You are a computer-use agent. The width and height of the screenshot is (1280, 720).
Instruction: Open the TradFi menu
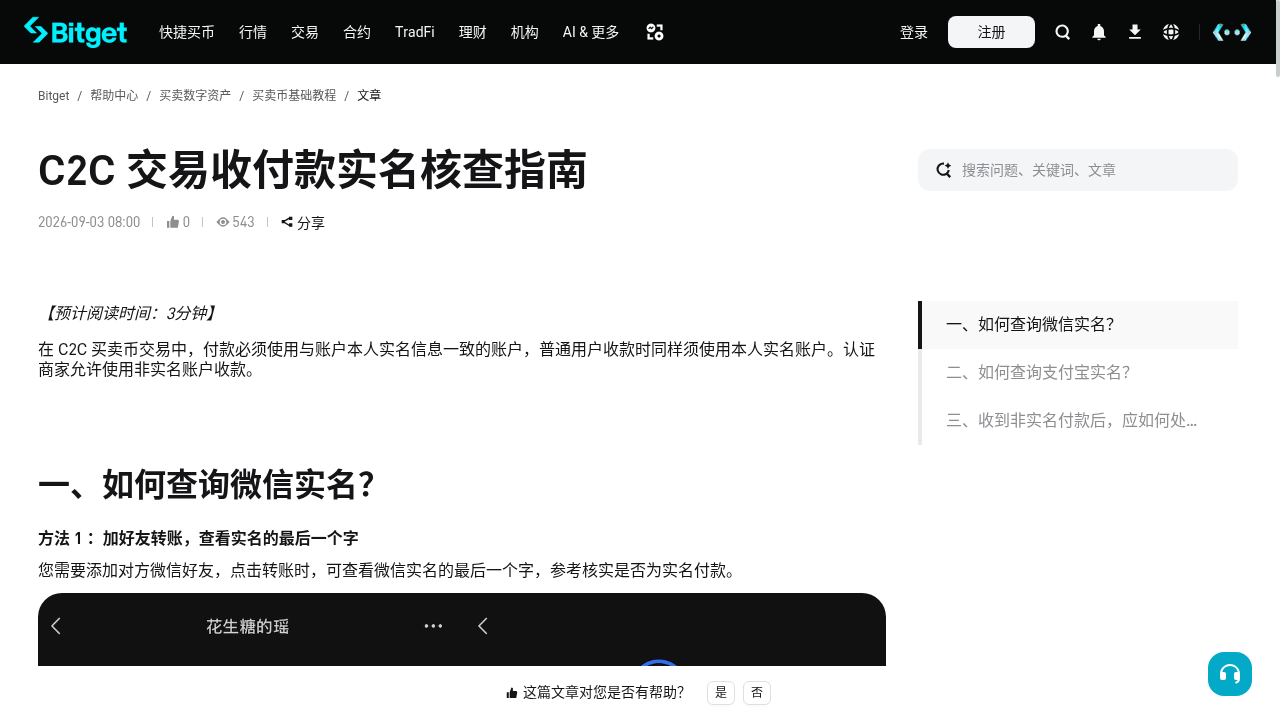415,32
